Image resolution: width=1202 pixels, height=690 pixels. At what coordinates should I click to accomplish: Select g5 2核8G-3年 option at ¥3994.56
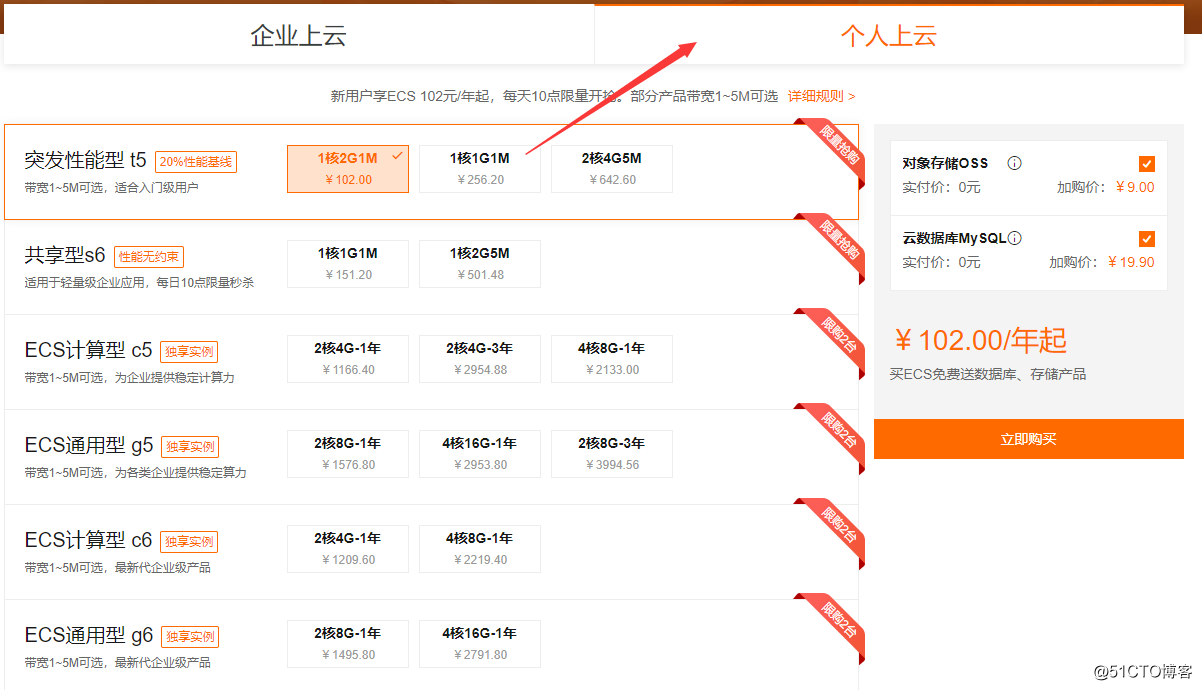click(x=612, y=454)
